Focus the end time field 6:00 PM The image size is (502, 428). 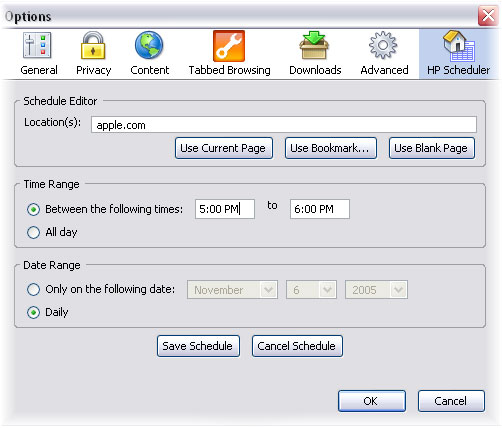click(320, 209)
